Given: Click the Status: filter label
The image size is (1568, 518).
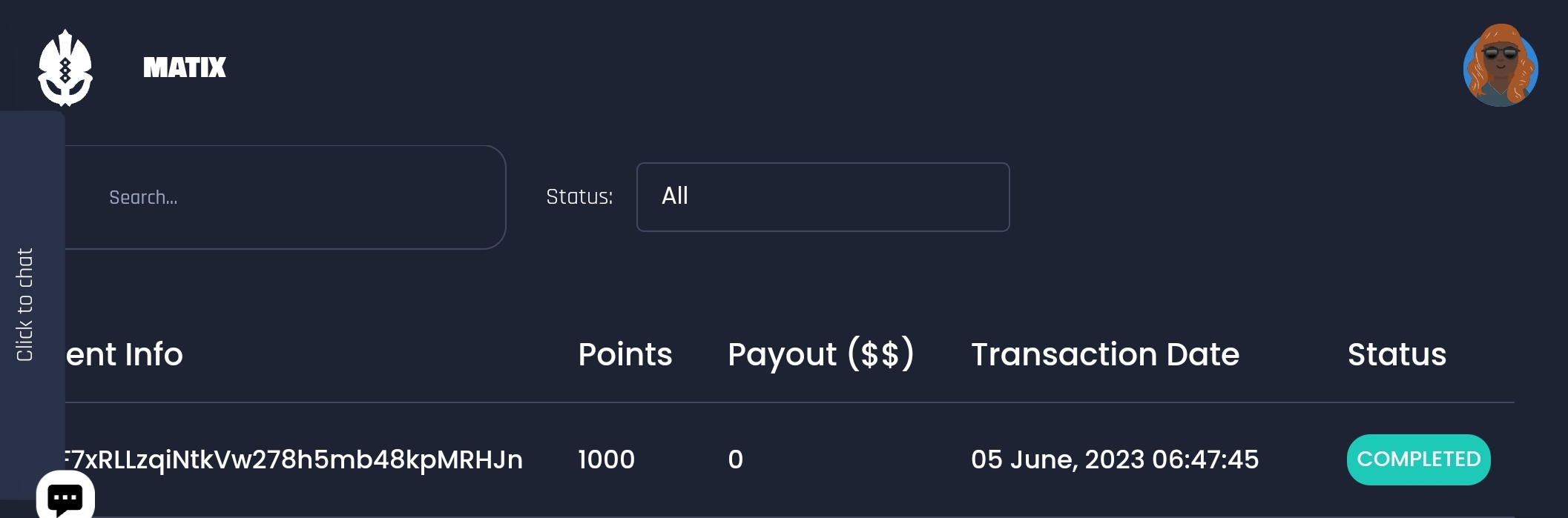Looking at the screenshot, I should (x=579, y=197).
